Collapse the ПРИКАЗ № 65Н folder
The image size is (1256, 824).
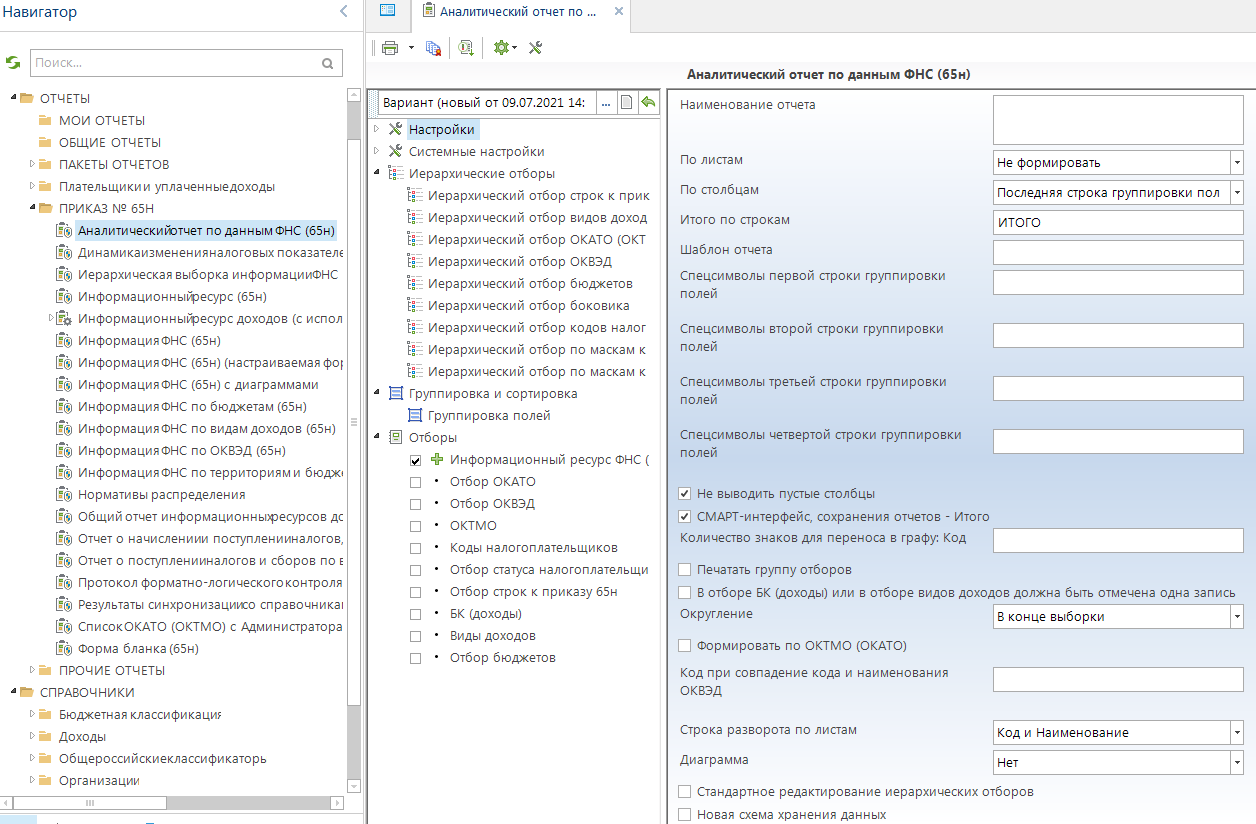click(31, 208)
